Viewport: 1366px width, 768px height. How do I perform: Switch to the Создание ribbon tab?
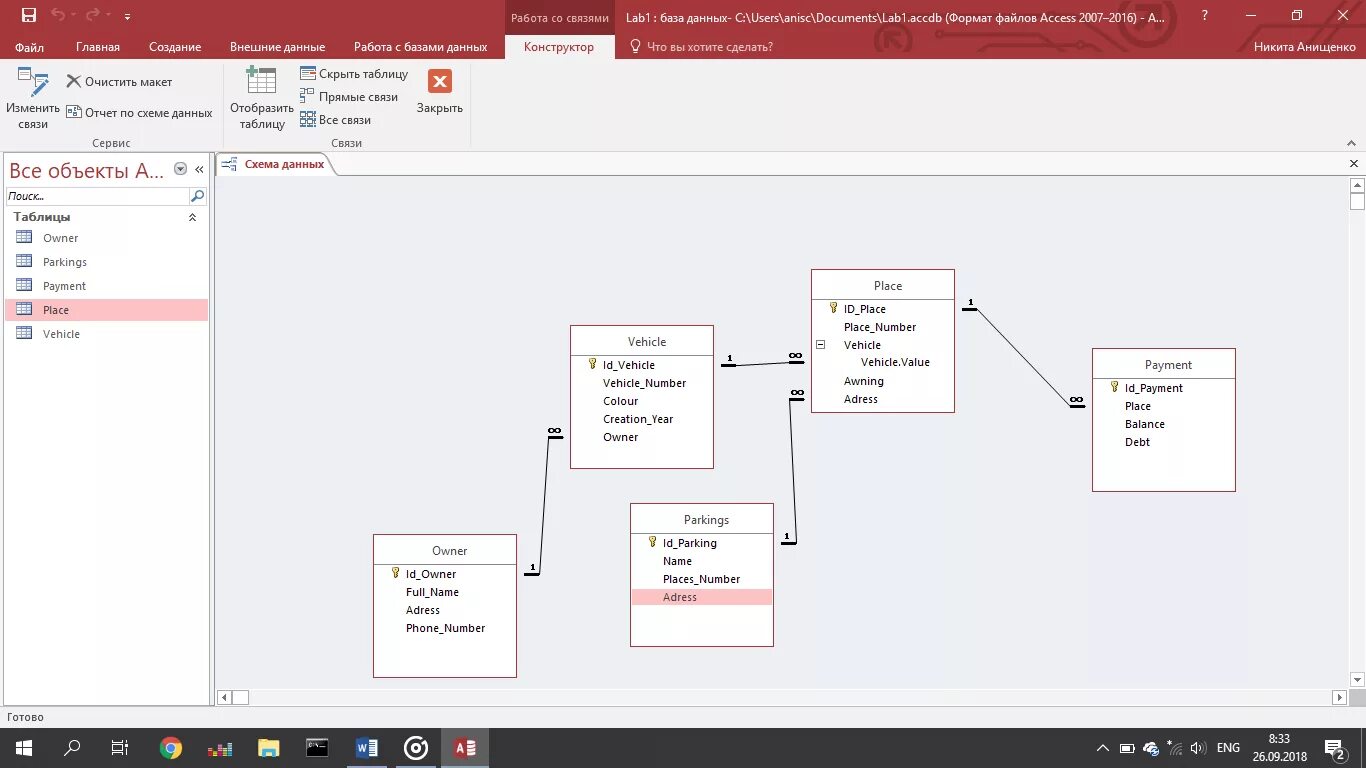click(175, 47)
